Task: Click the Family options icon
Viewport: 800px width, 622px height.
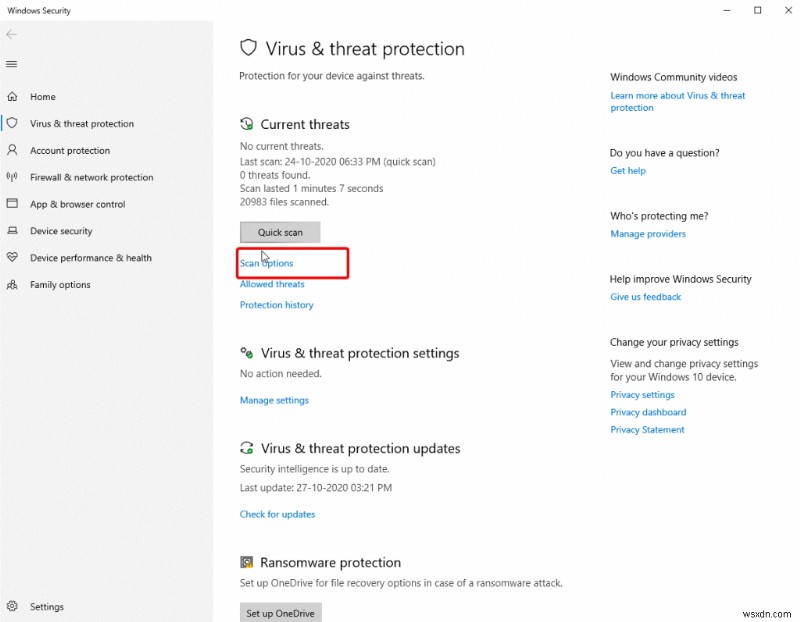Action: point(12,285)
